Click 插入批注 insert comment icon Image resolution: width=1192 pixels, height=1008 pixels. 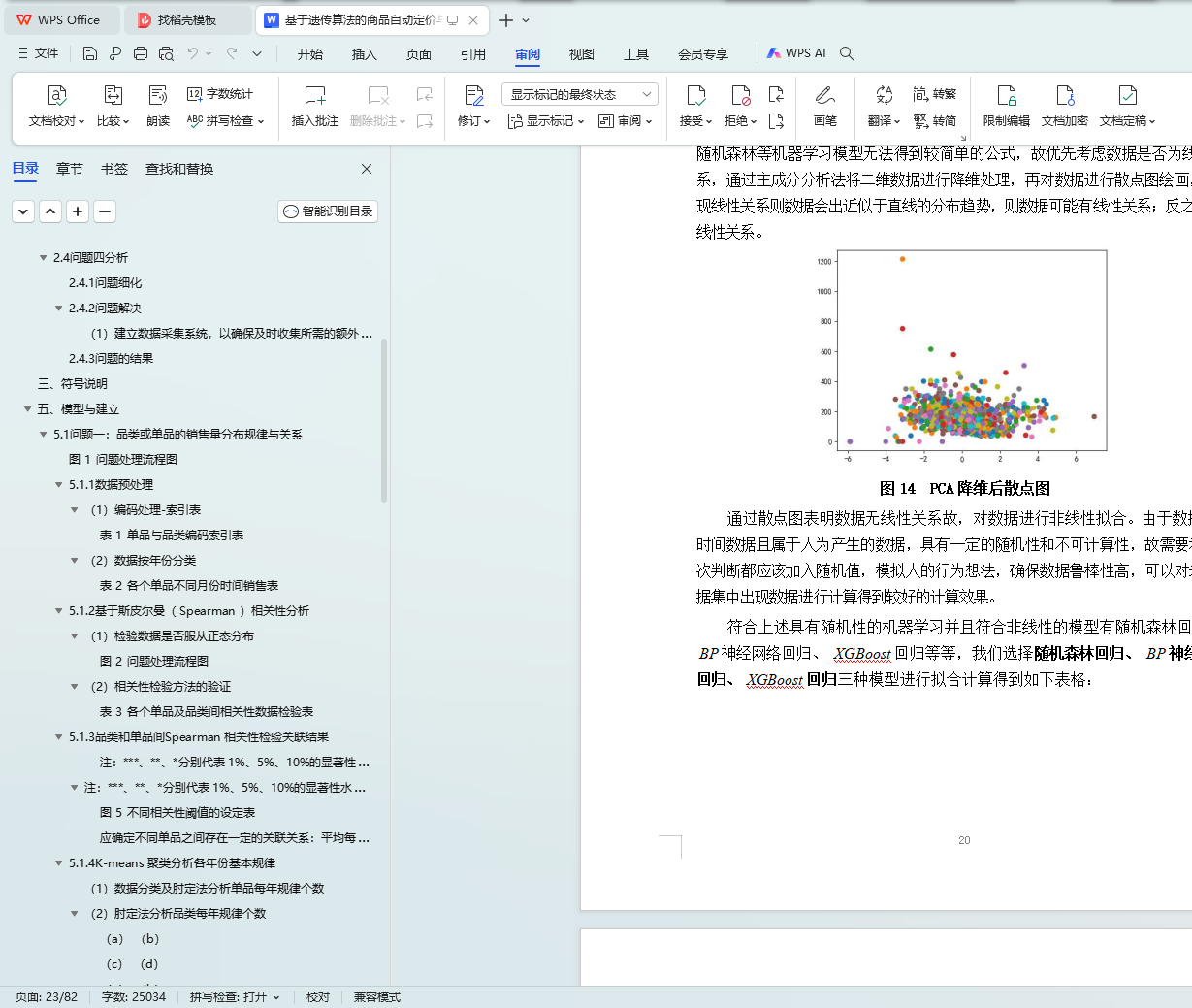315,95
